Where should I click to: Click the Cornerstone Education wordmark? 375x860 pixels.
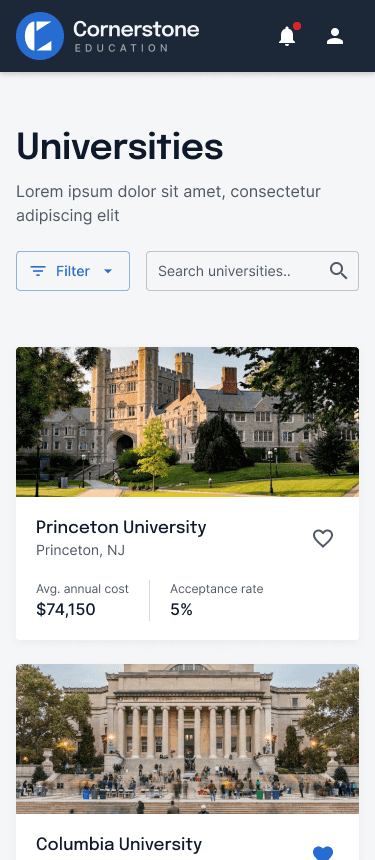click(x=136, y=36)
